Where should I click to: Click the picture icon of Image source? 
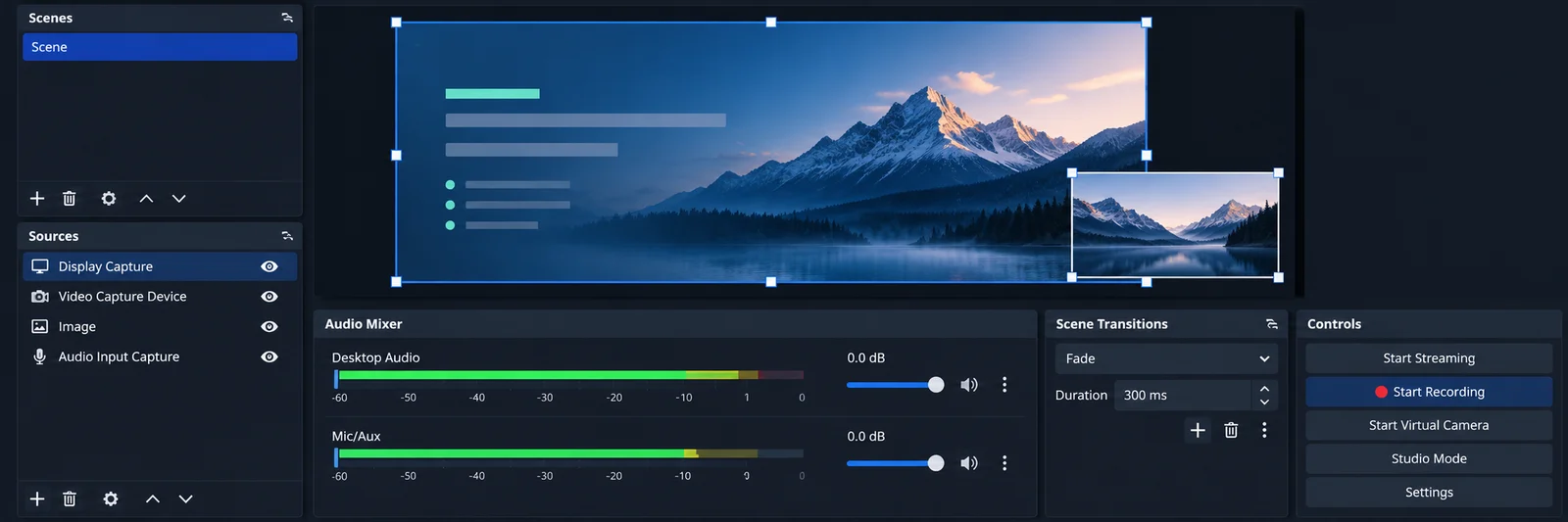(40, 327)
